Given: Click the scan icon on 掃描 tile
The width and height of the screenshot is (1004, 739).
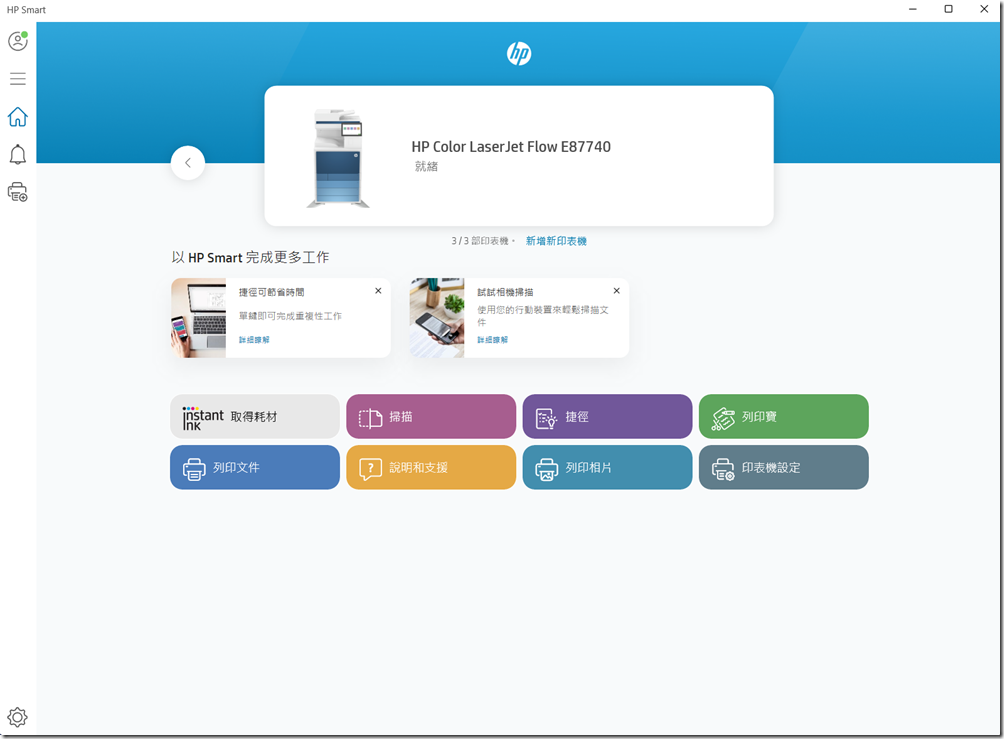Looking at the screenshot, I should pyautogui.click(x=370, y=418).
